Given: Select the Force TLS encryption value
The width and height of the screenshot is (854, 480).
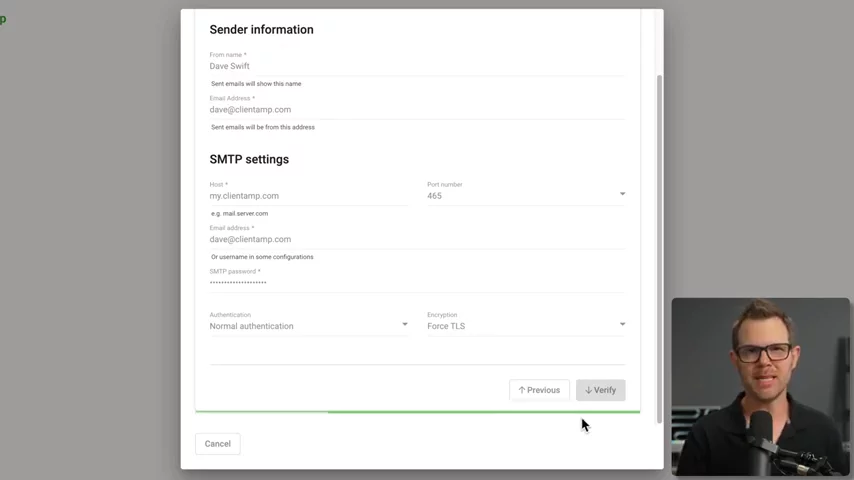Looking at the screenshot, I should (x=446, y=326).
